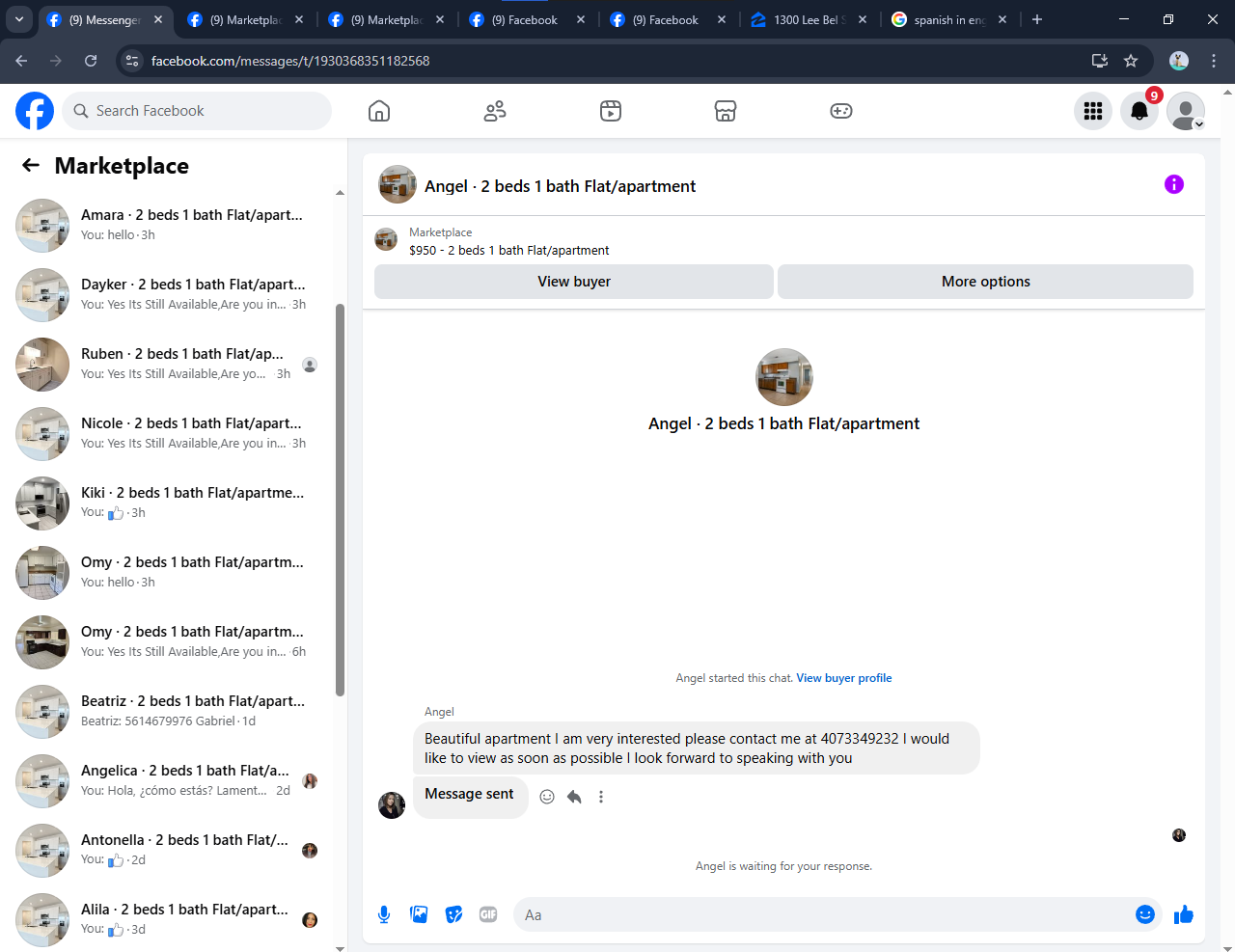Image resolution: width=1235 pixels, height=952 pixels.
Task: Click the address bar URL
Action: pos(290,61)
